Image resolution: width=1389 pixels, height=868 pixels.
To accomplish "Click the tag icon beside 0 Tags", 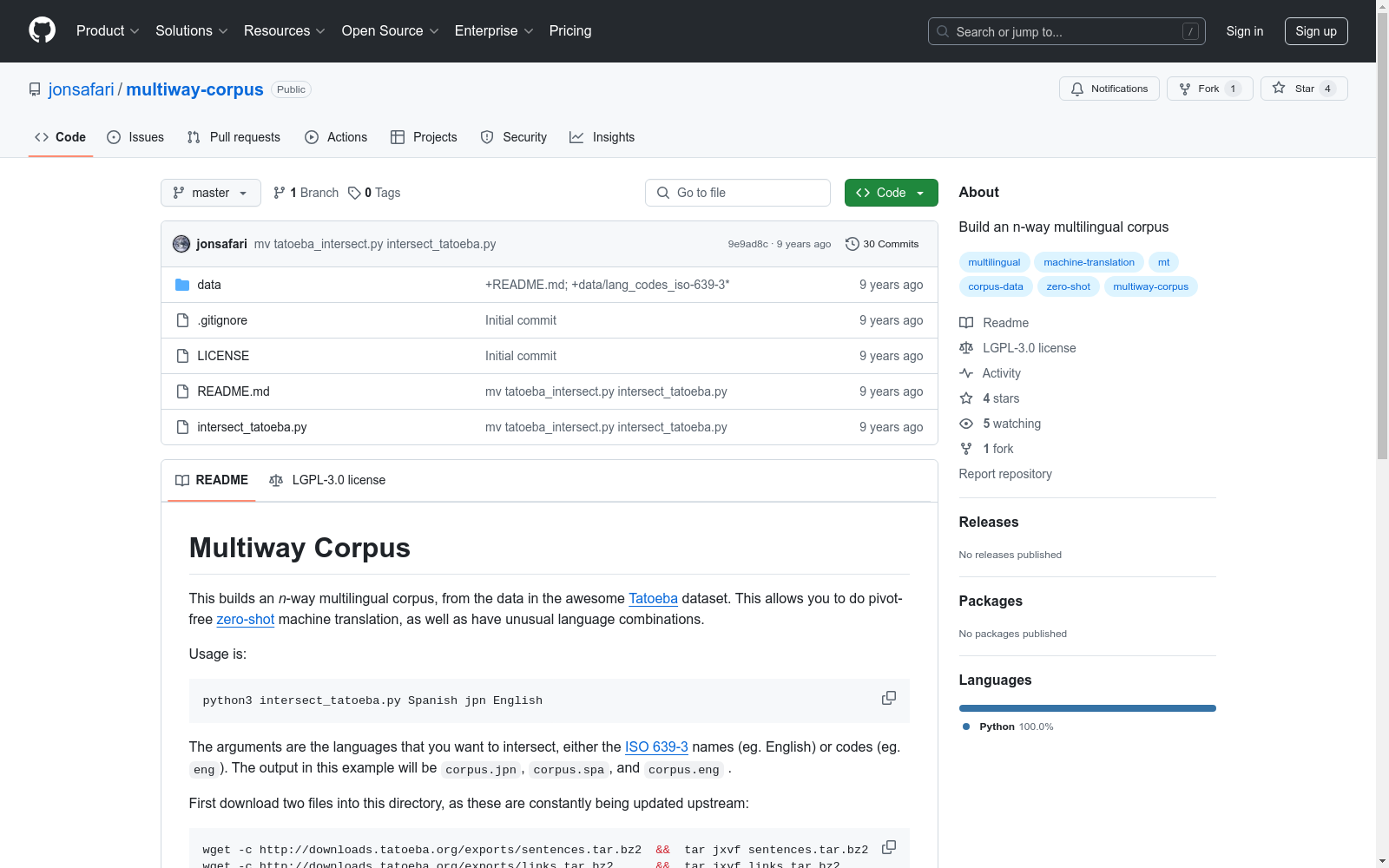I will pyautogui.click(x=354, y=193).
